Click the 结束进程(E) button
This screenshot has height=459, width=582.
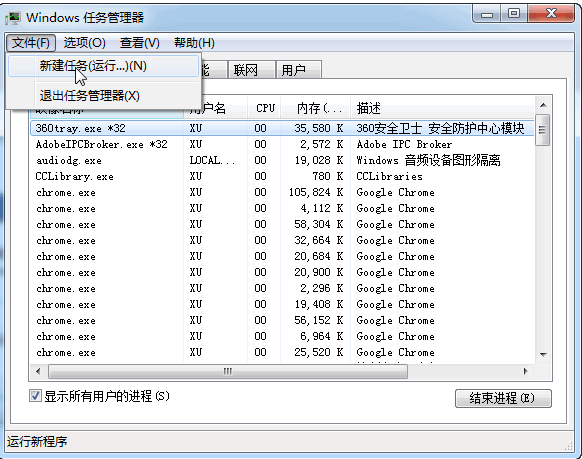pyautogui.click(x=503, y=399)
